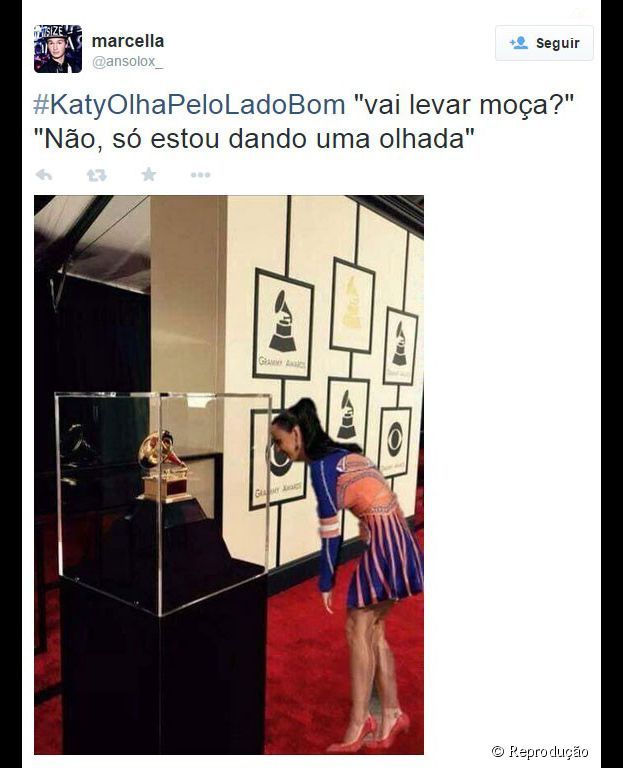The width and height of the screenshot is (623, 768).
Task: Open the marcella display name link
Action: point(128,41)
